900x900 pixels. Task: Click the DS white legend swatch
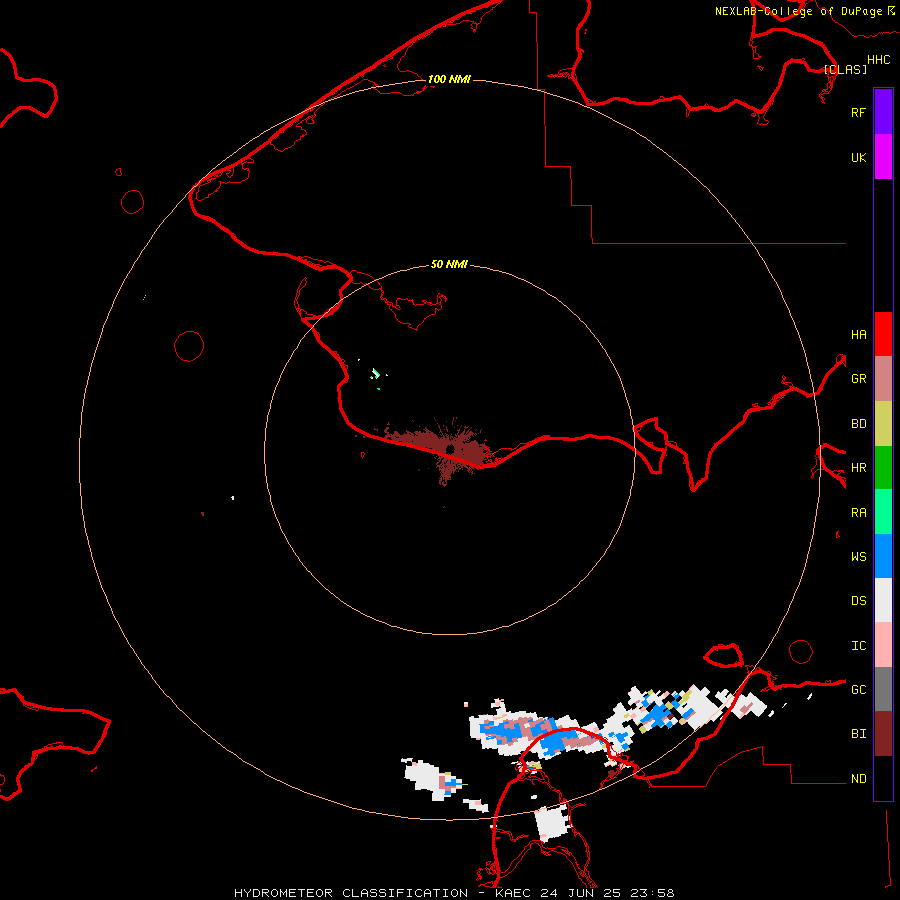click(883, 600)
